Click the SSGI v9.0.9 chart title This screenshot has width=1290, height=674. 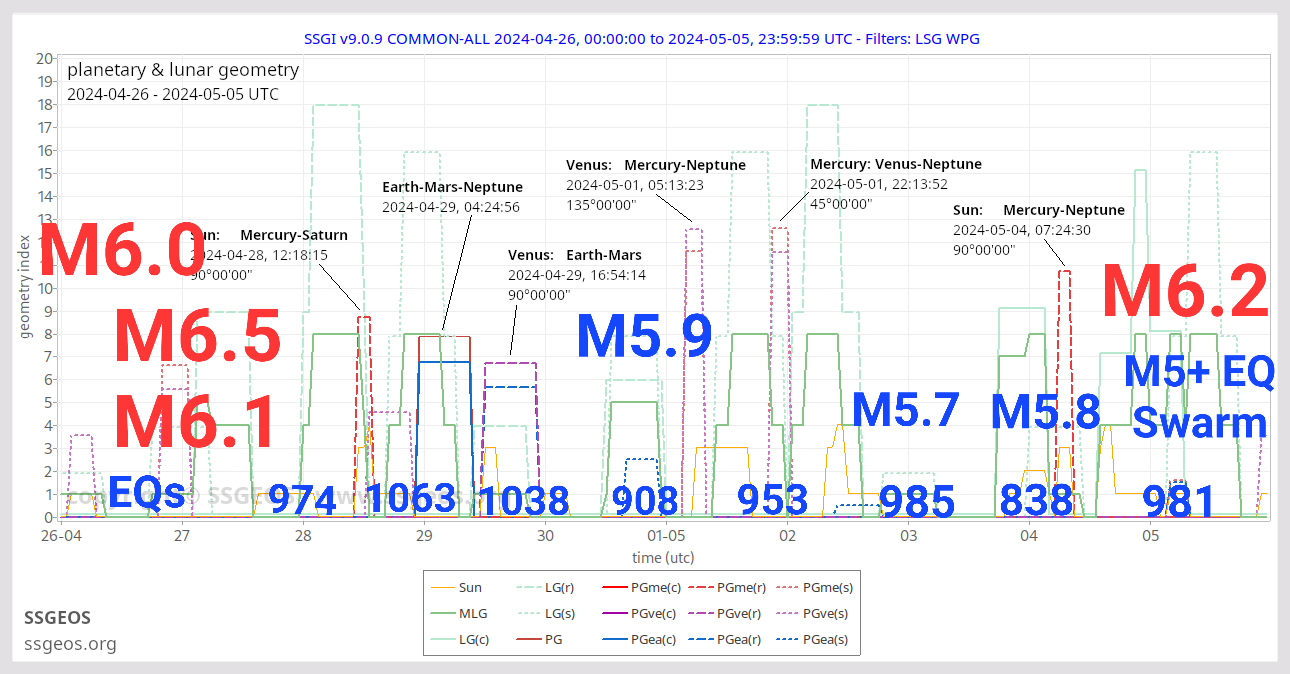coord(642,39)
